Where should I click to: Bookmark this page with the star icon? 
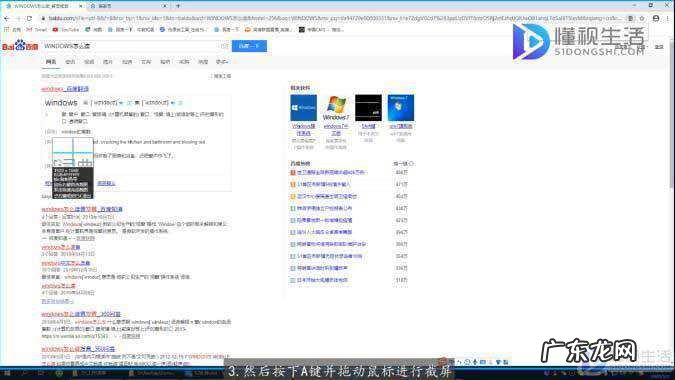point(642,19)
